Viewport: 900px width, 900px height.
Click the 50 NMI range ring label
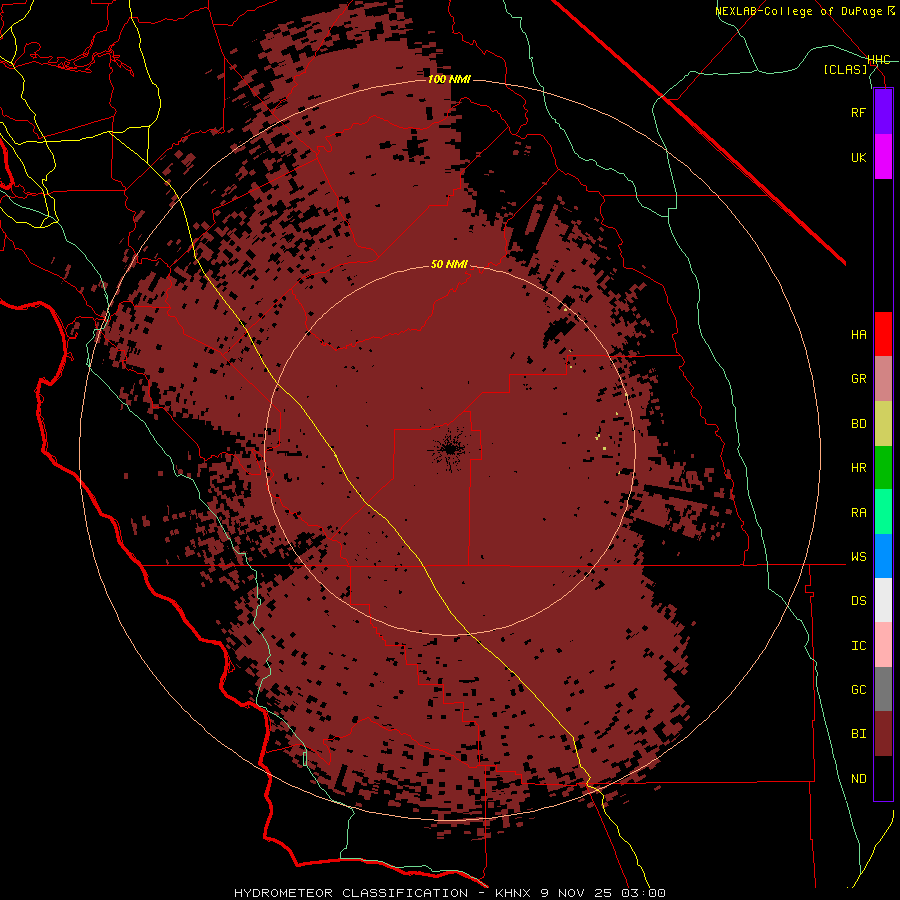[x=449, y=264]
